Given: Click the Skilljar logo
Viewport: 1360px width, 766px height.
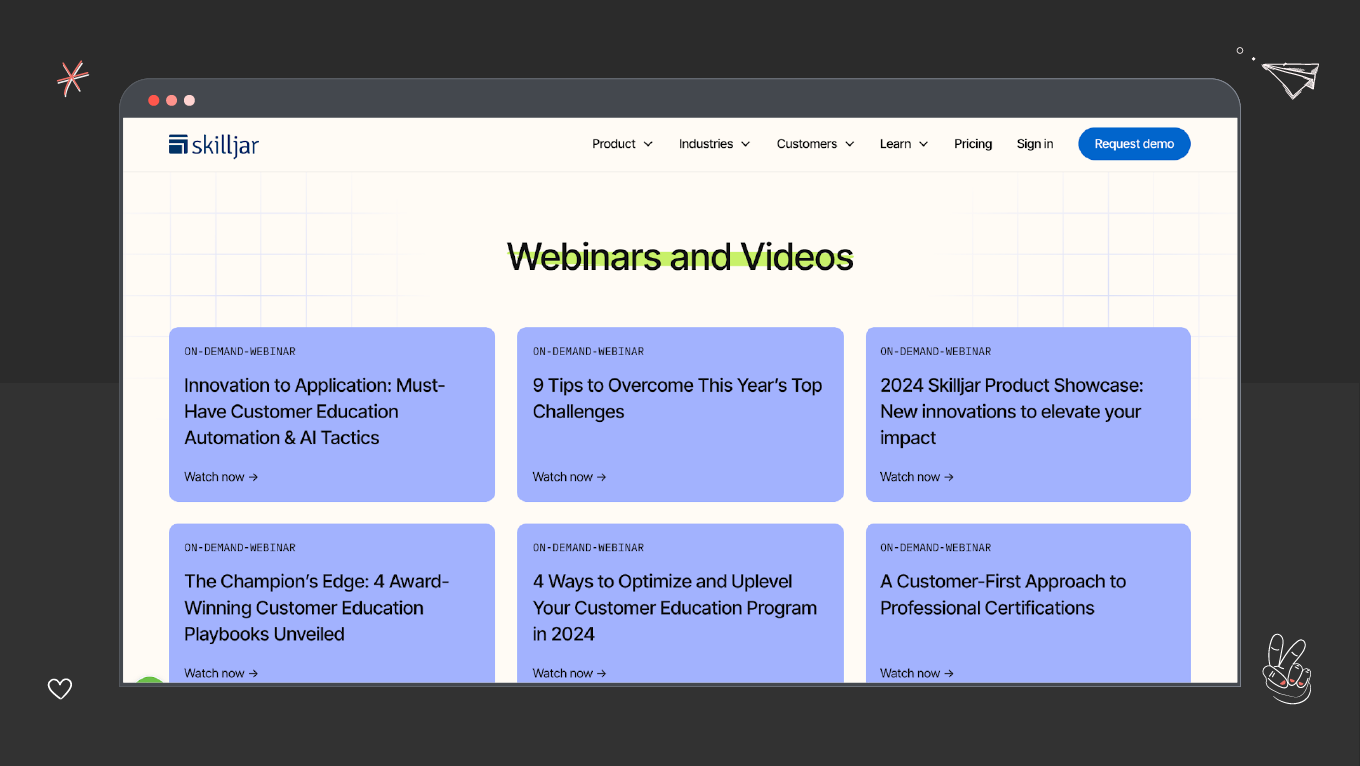Looking at the screenshot, I should coord(213,143).
